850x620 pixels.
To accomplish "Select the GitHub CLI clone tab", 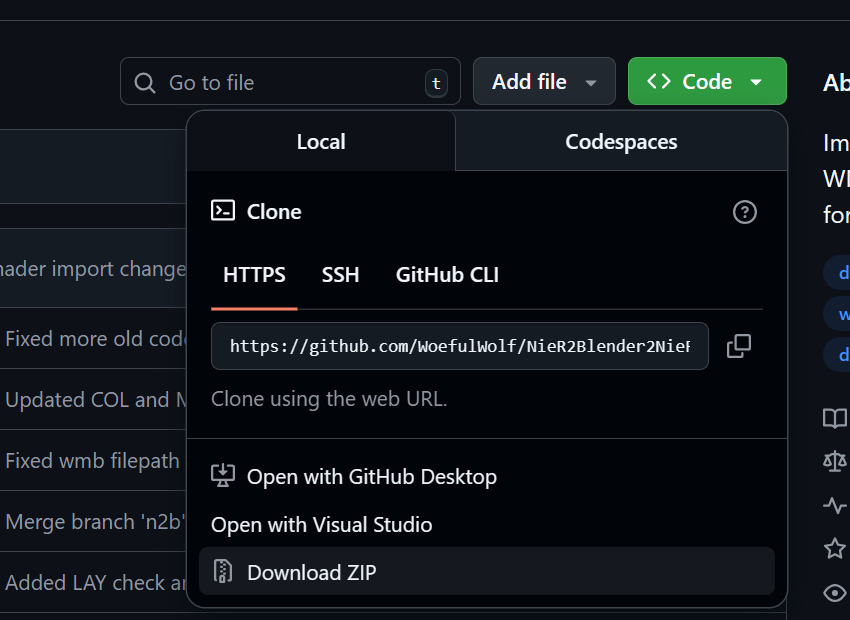I will pyautogui.click(x=447, y=275).
